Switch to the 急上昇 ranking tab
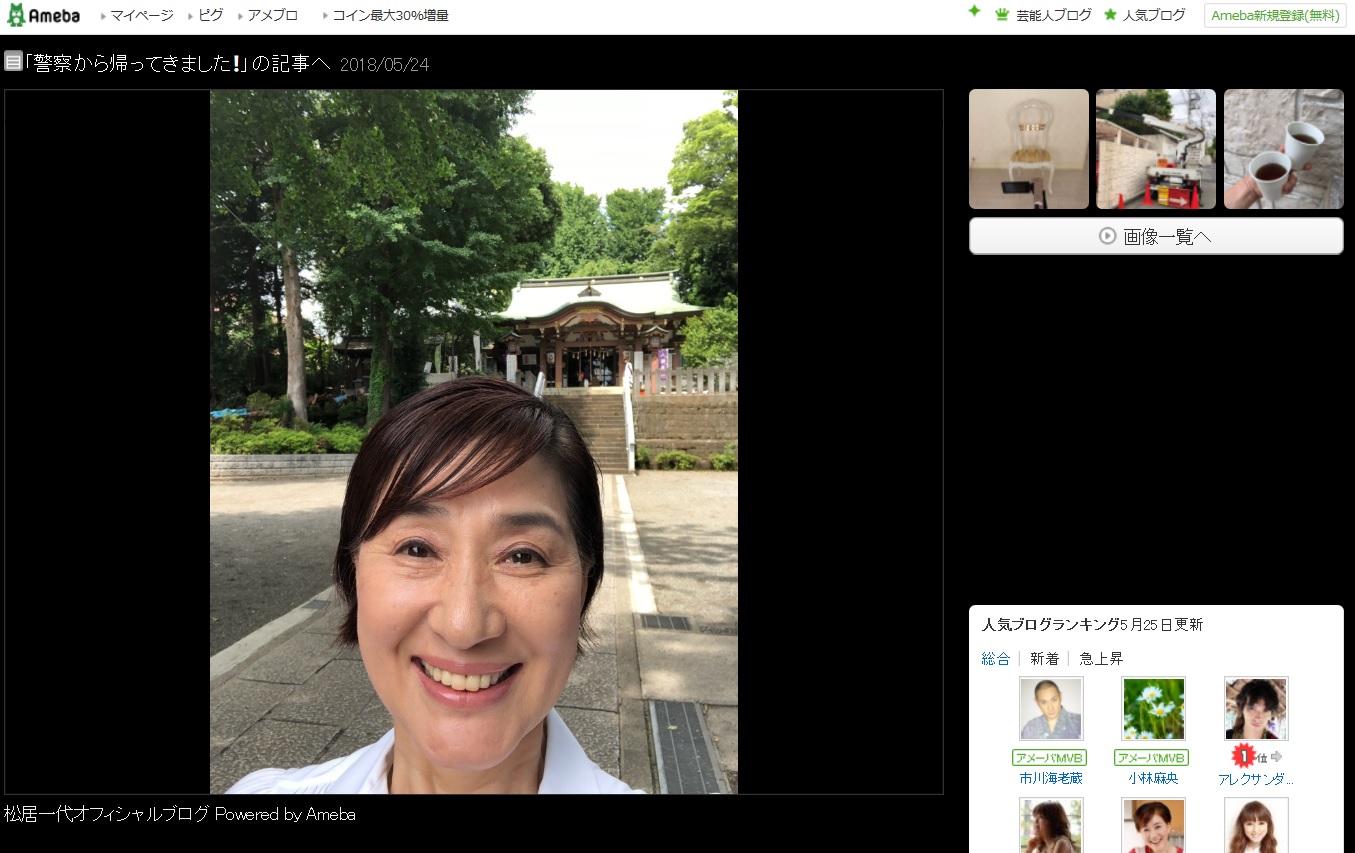 click(x=1101, y=658)
